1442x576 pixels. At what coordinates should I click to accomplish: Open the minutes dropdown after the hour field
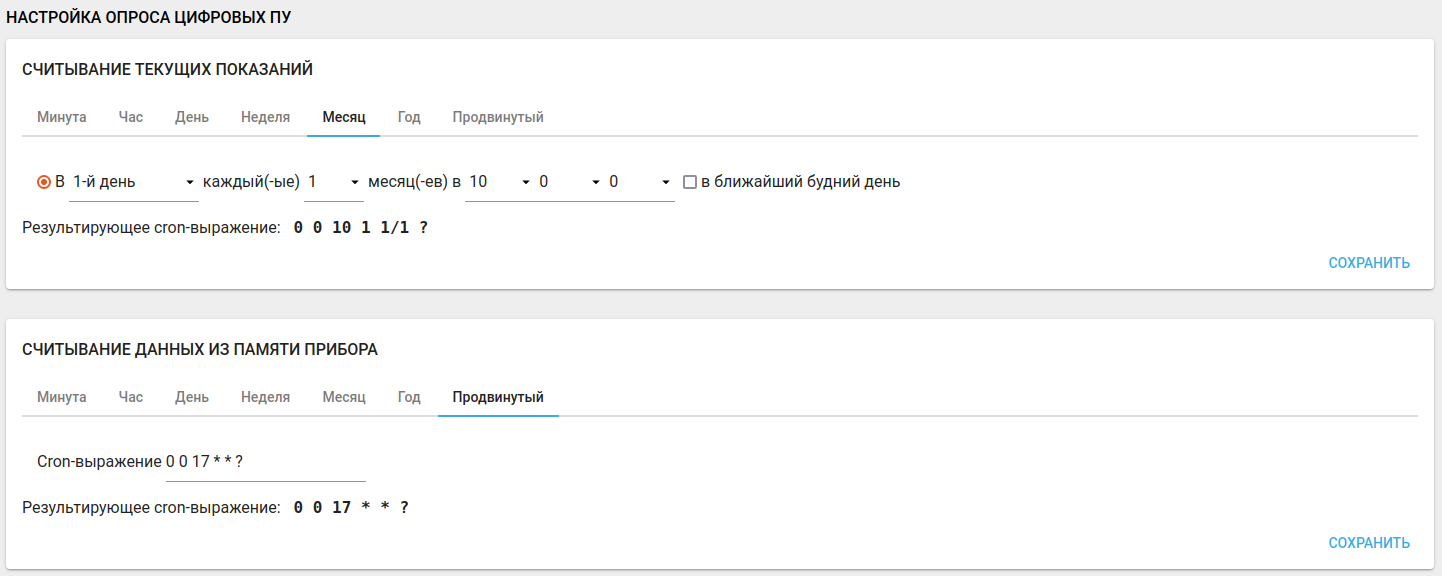569,182
